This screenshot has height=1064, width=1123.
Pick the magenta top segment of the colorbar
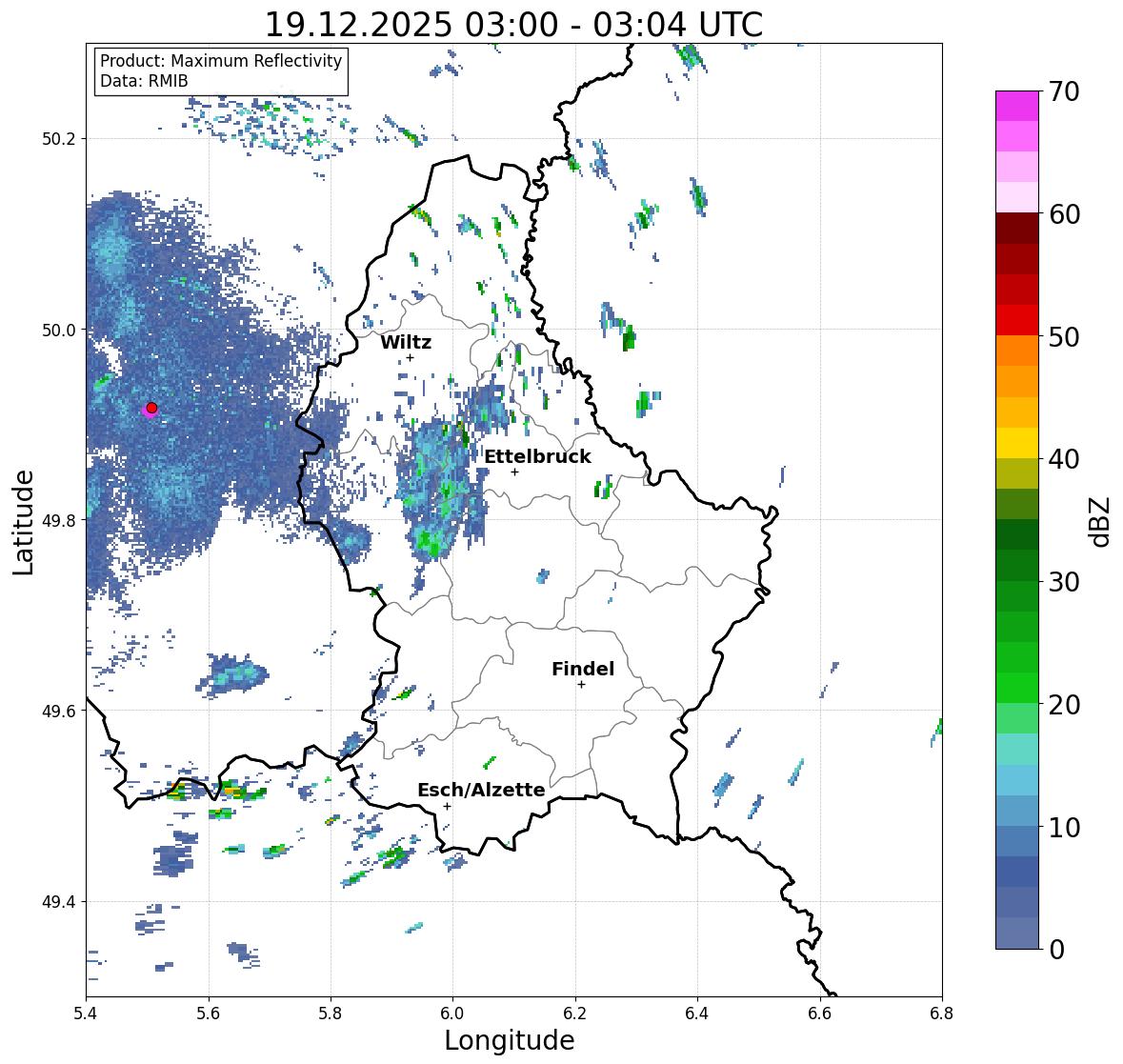point(1017,106)
